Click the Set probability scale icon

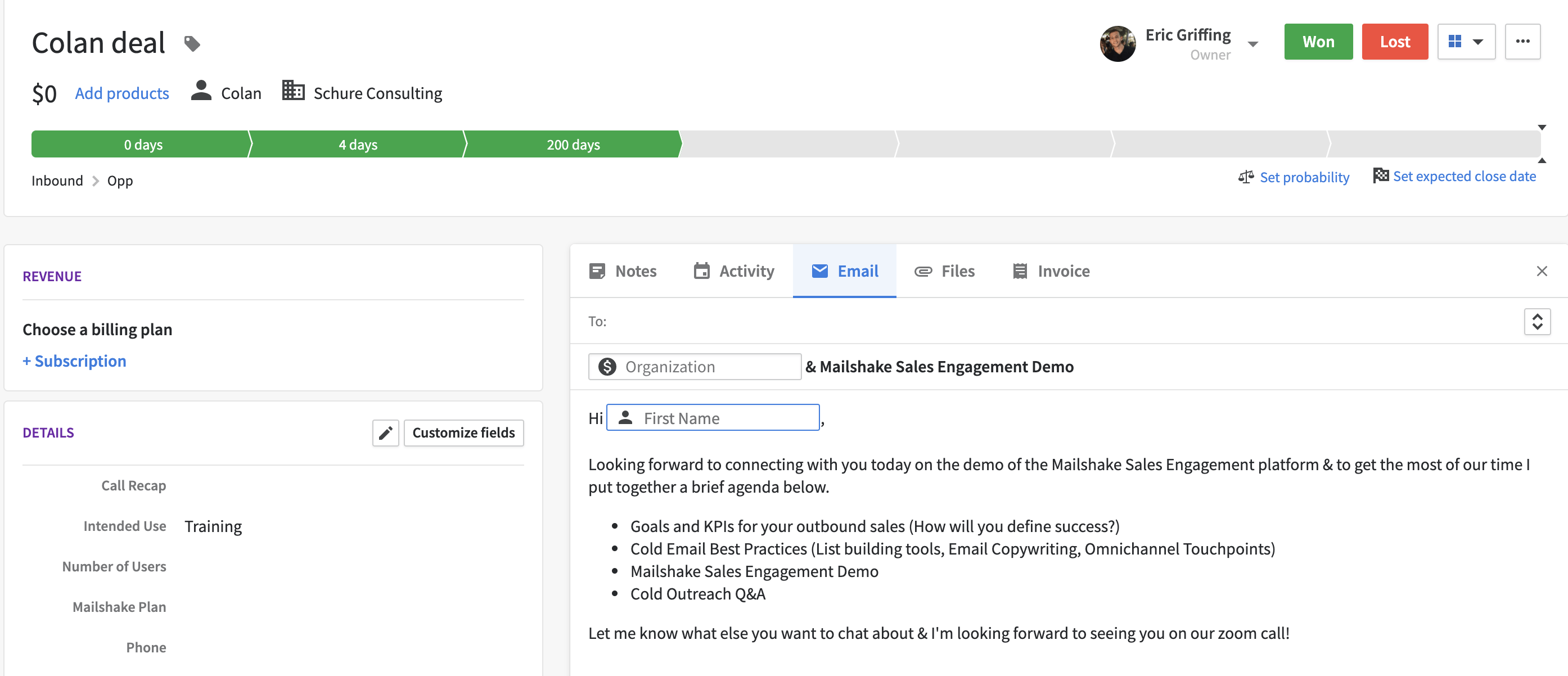(1245, 177)
